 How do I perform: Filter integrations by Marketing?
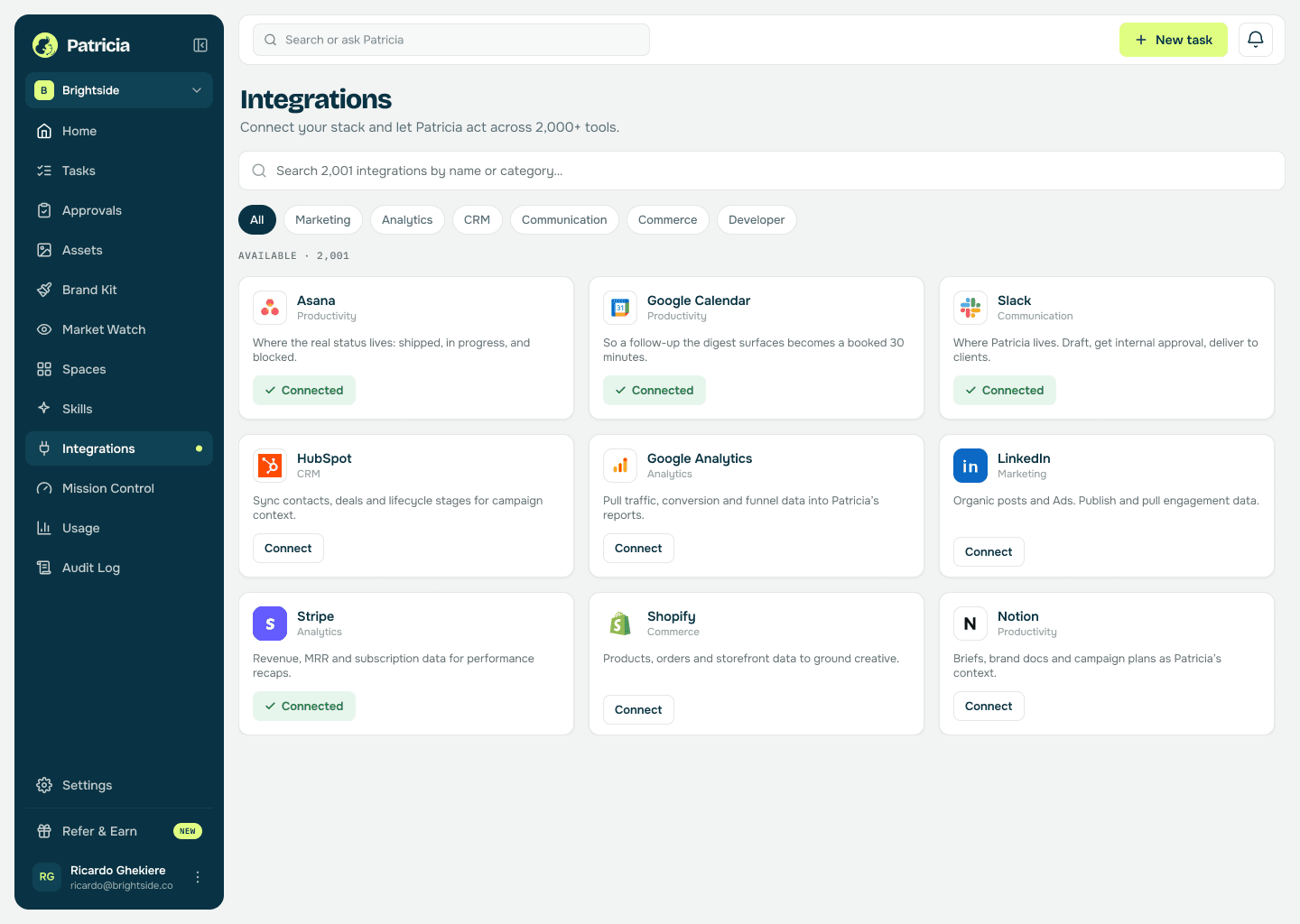[323, 220]
